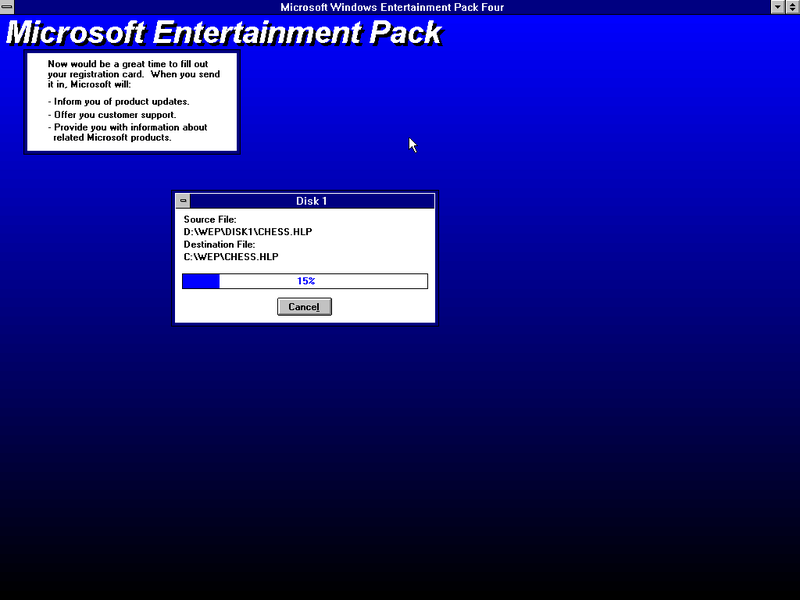This screenshot has width=800, height=600.
Task: Open the main window control menu box
Action: [7, 7]
